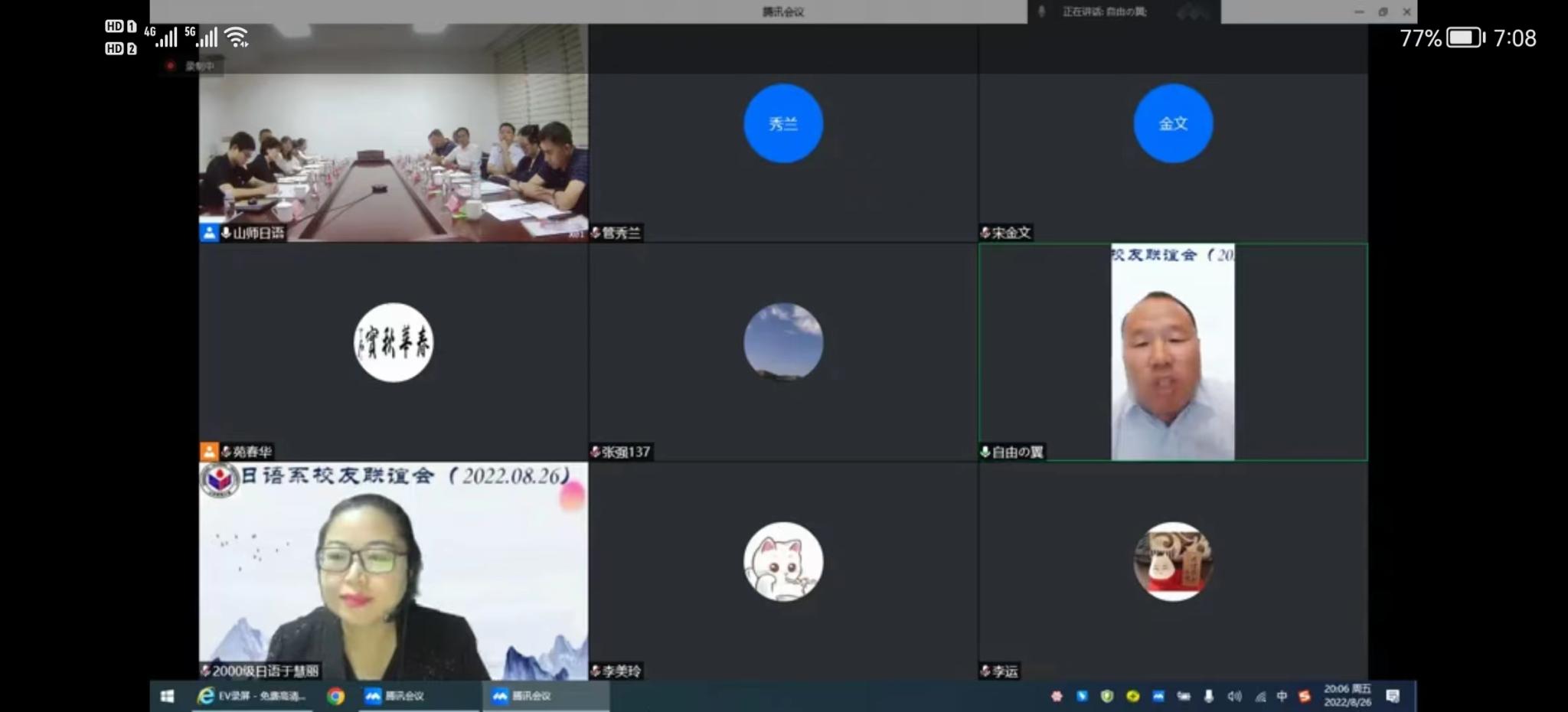Open Google Chrome from the taskbar

(x=335, y=696)
